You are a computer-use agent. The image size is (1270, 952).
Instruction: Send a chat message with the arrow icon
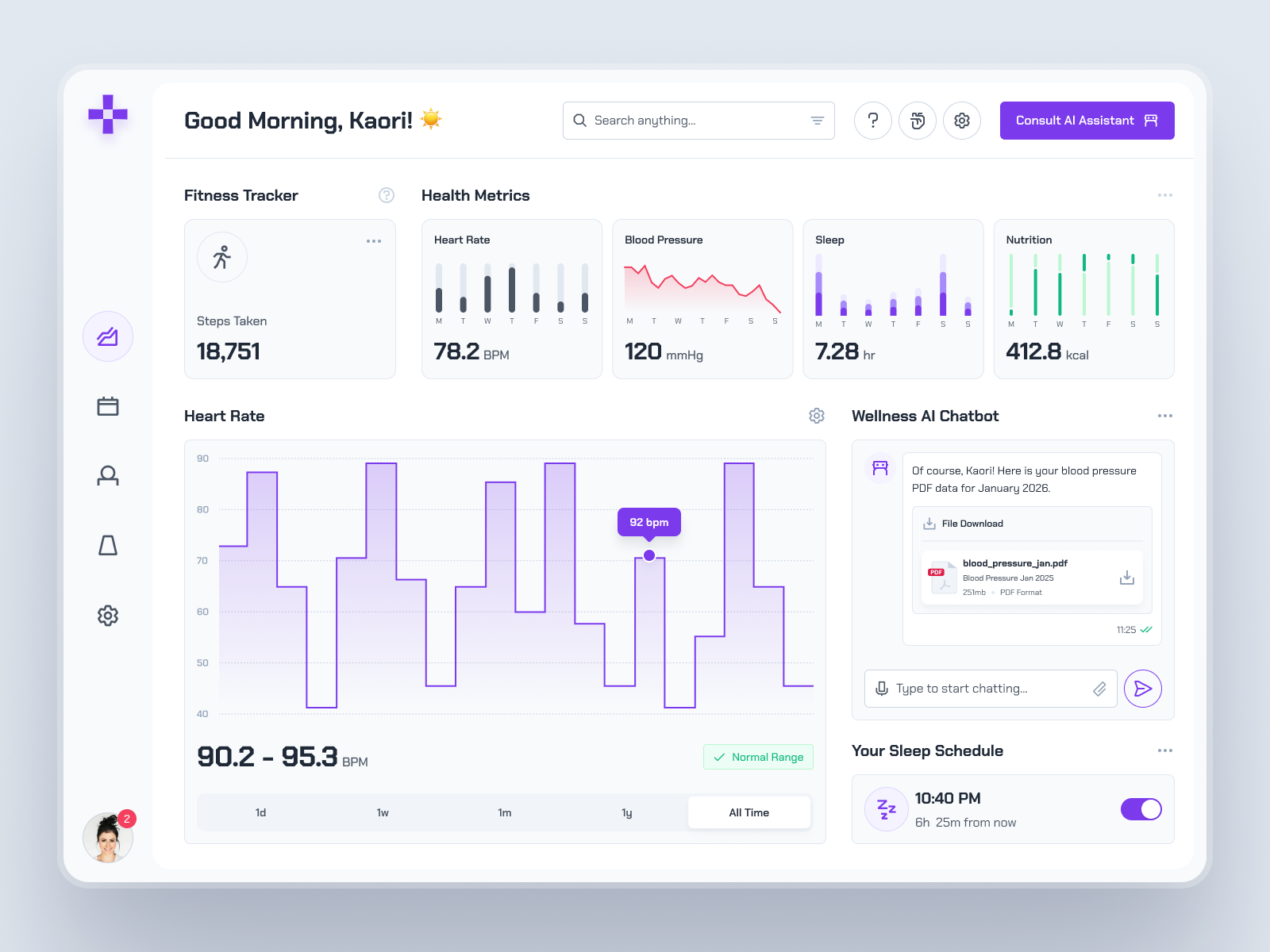1143,689
